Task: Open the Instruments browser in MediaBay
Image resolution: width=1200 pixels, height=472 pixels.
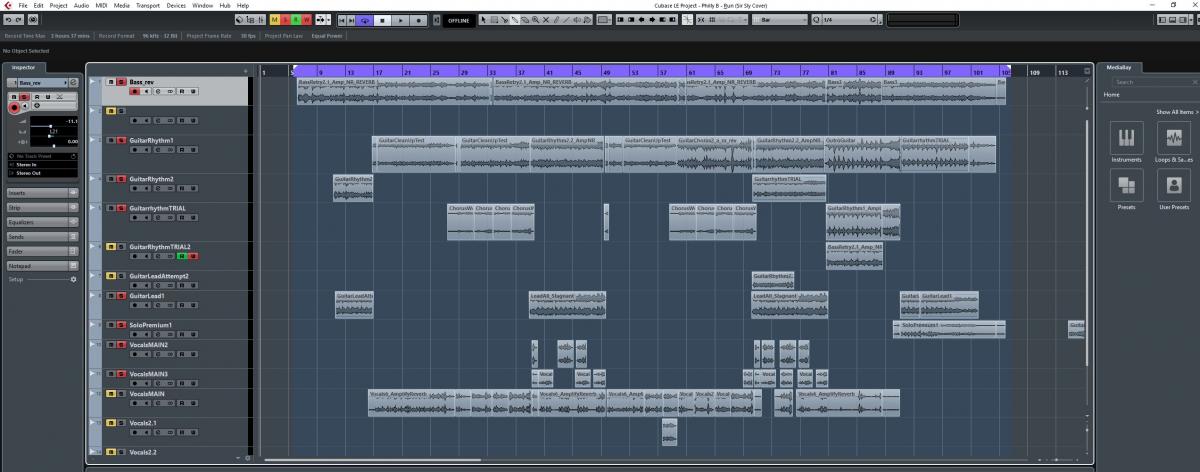Action: (x=1126, y=141)
